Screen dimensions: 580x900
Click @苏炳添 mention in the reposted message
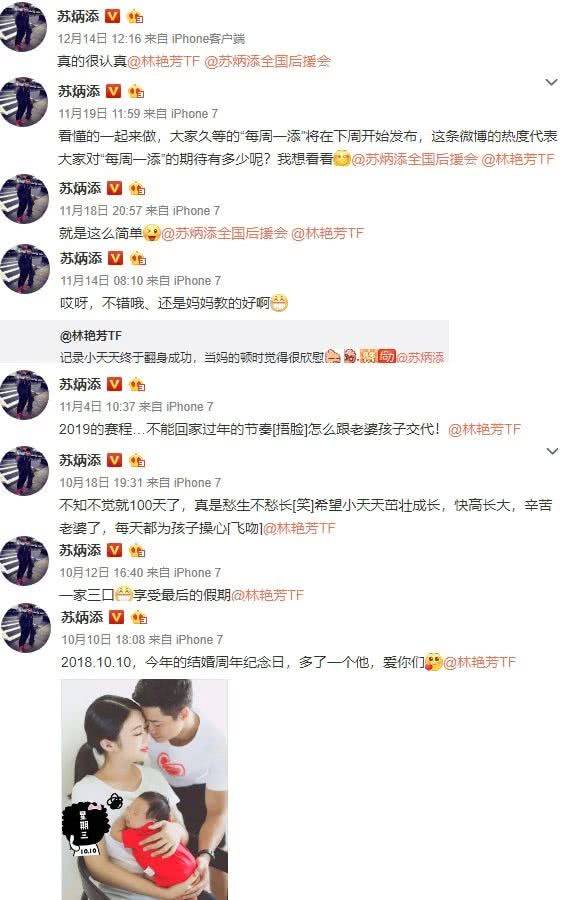tap(420, 358)
